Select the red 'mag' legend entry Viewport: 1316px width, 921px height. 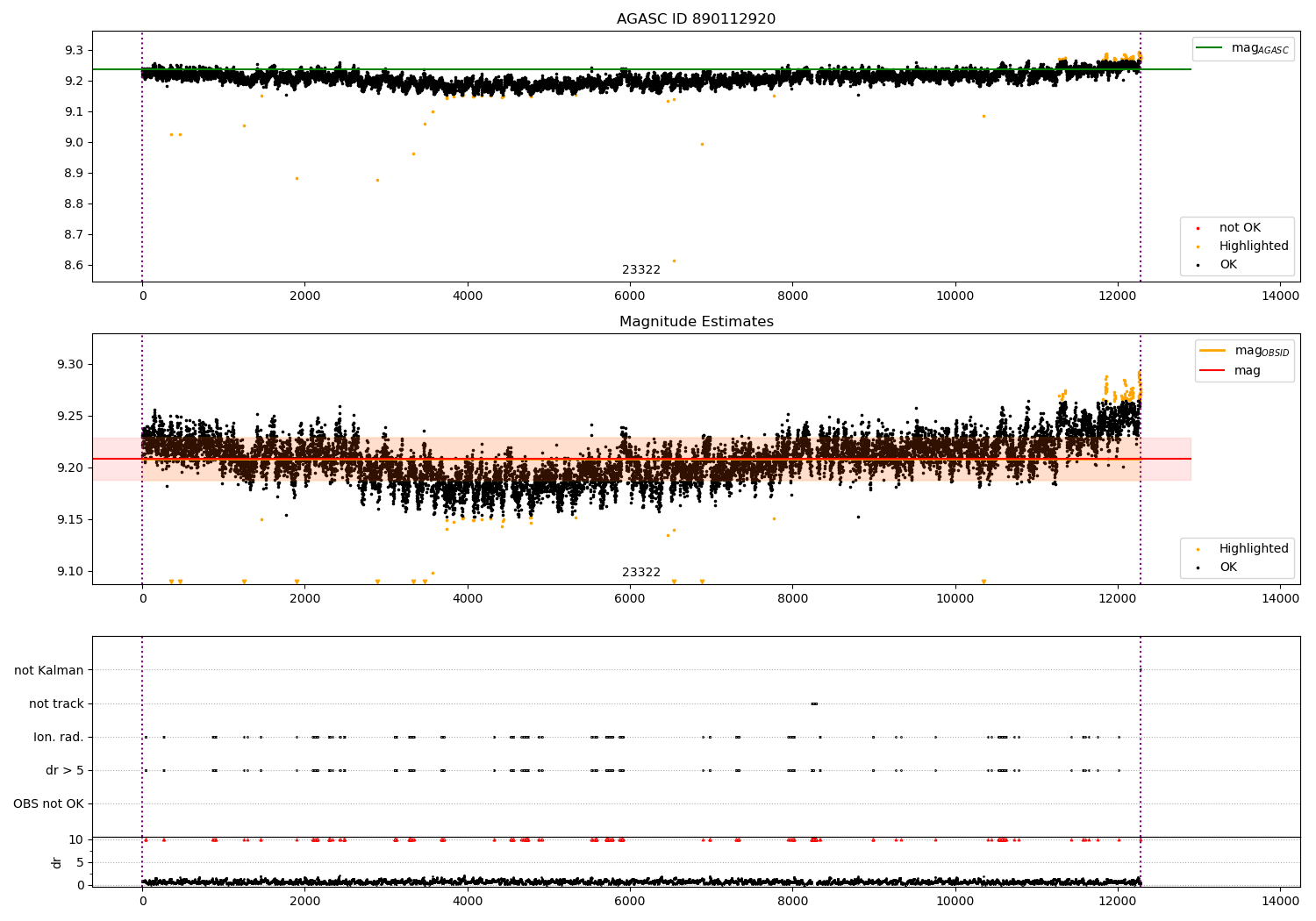coord(1247,371)
